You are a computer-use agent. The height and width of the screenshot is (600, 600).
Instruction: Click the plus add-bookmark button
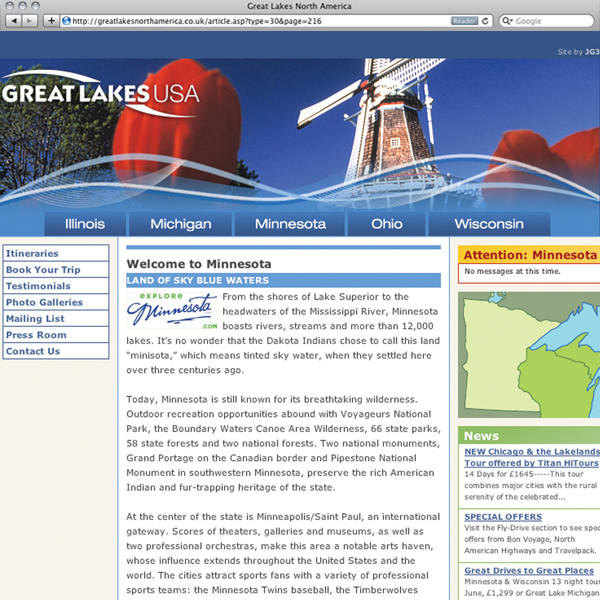(x=51, y=21)
